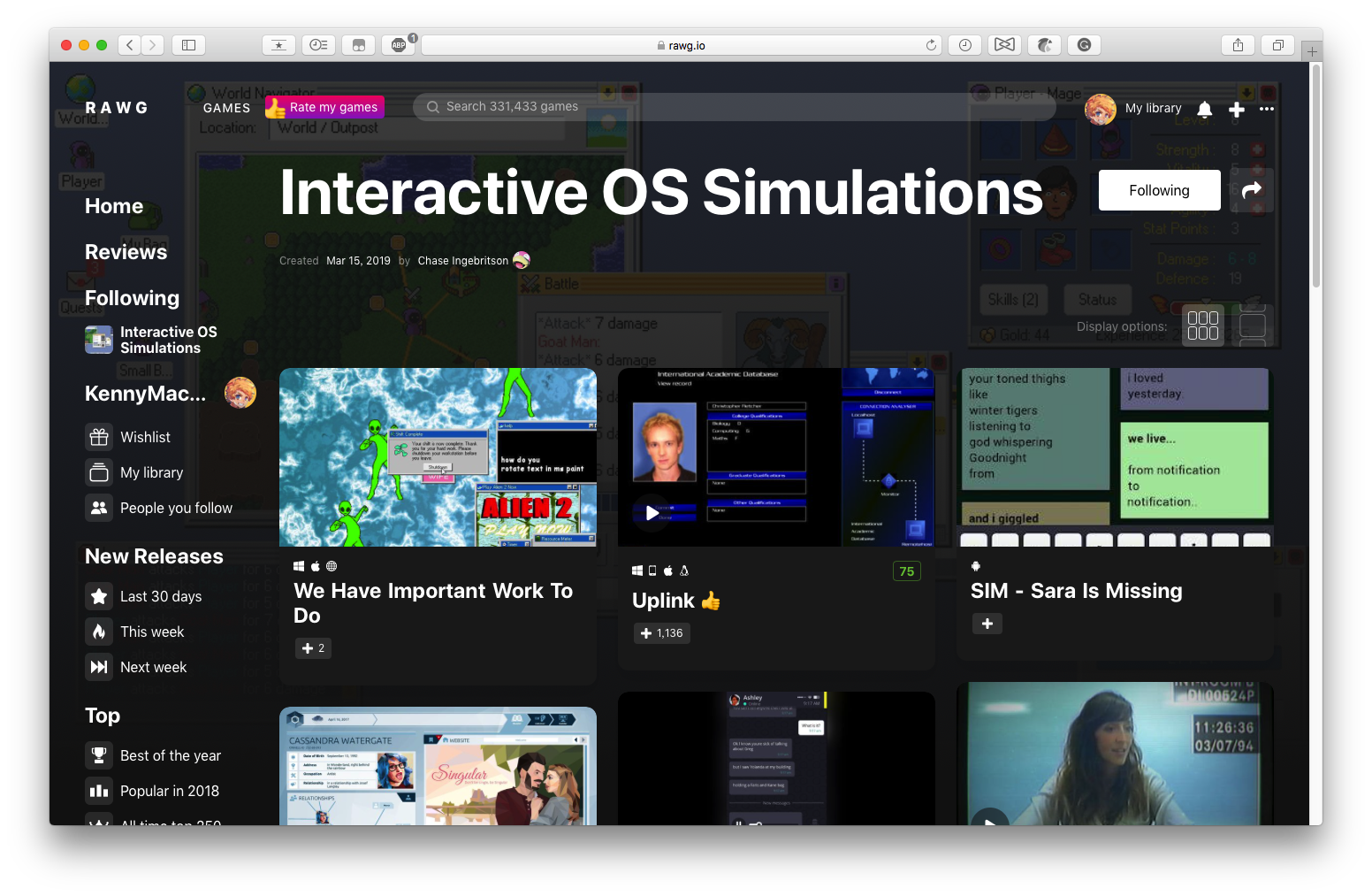The height and width of the screenshot is (896, 1372).
Task: Click Chase Ingebritson's small avatar
Action: [522, 260]
